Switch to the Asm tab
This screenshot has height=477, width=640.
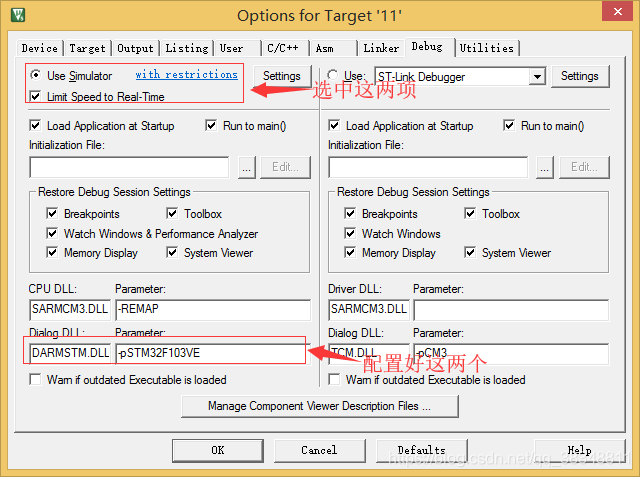coord(333,48)
